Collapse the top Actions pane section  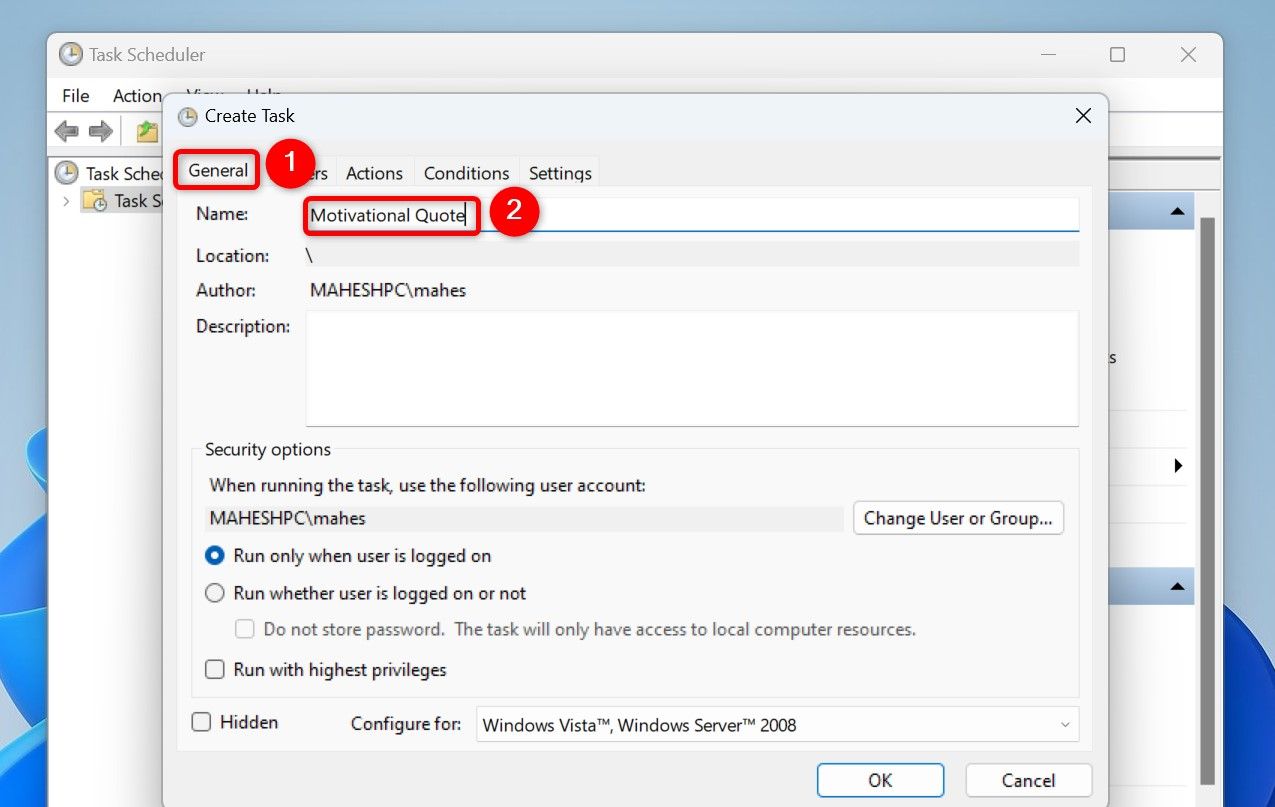1177,211
